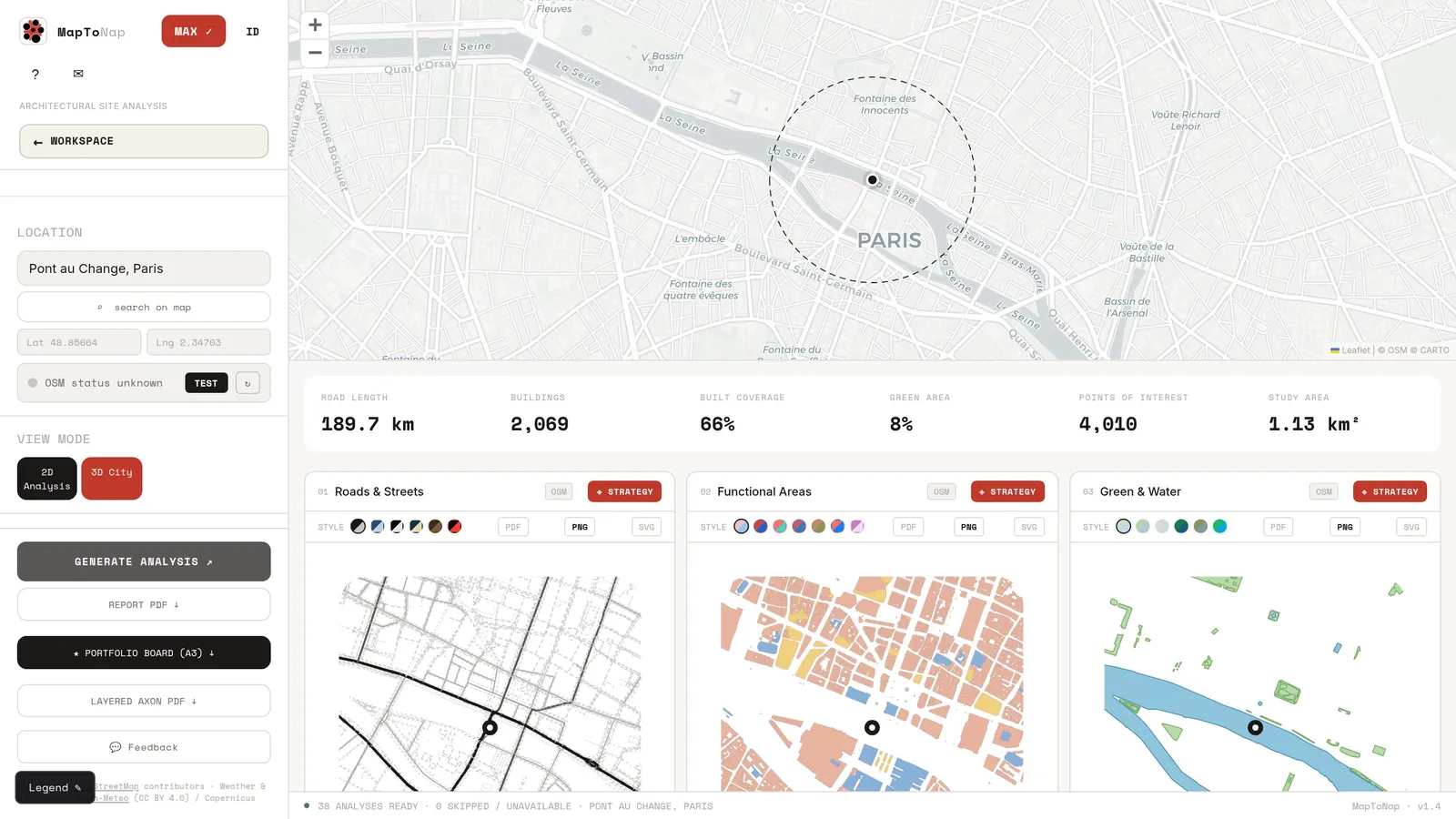Click the MAX plan button
The width and height of the screenshot is (1456, 819).
click(194, 31)
